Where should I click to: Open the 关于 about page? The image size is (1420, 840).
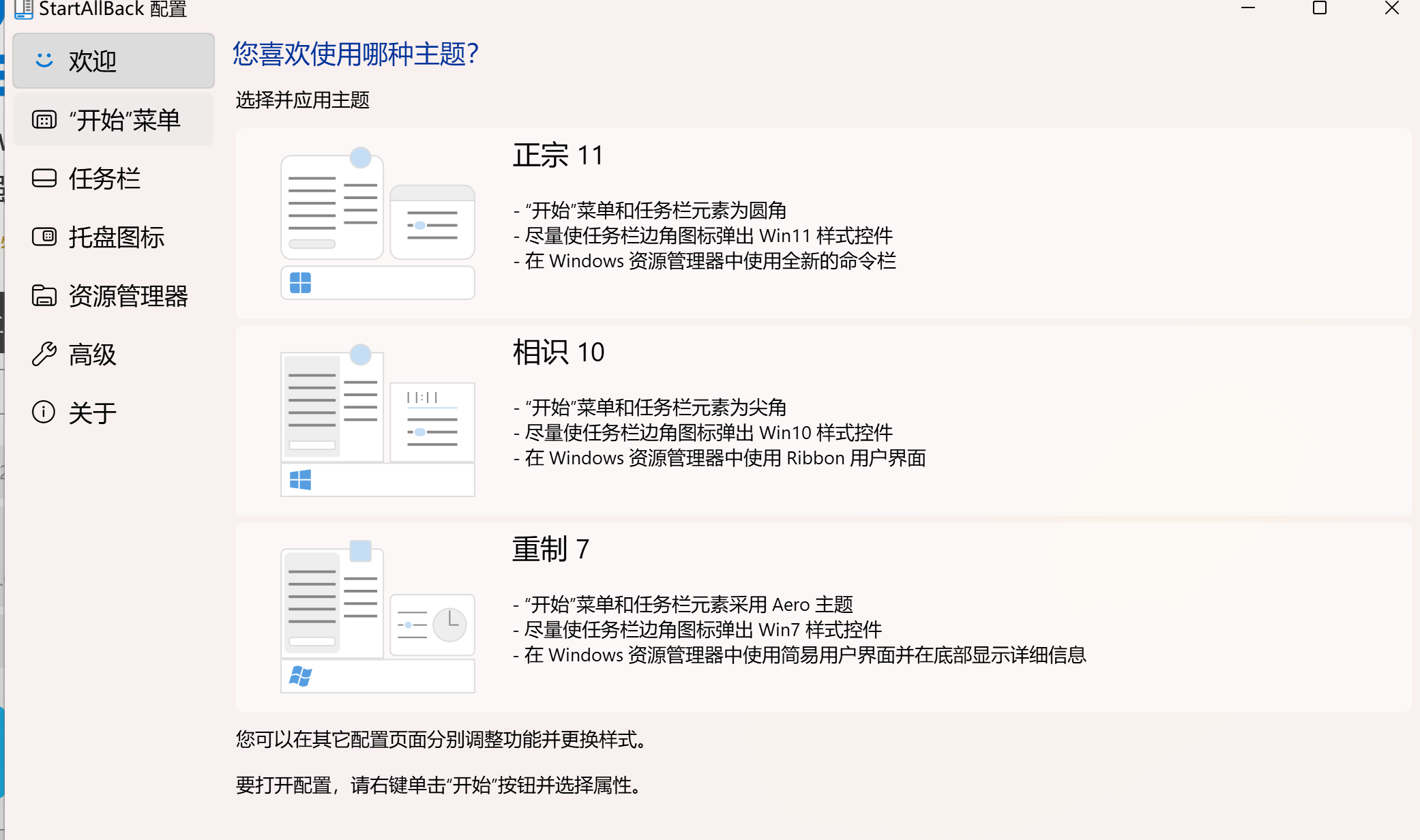(113, 412)
